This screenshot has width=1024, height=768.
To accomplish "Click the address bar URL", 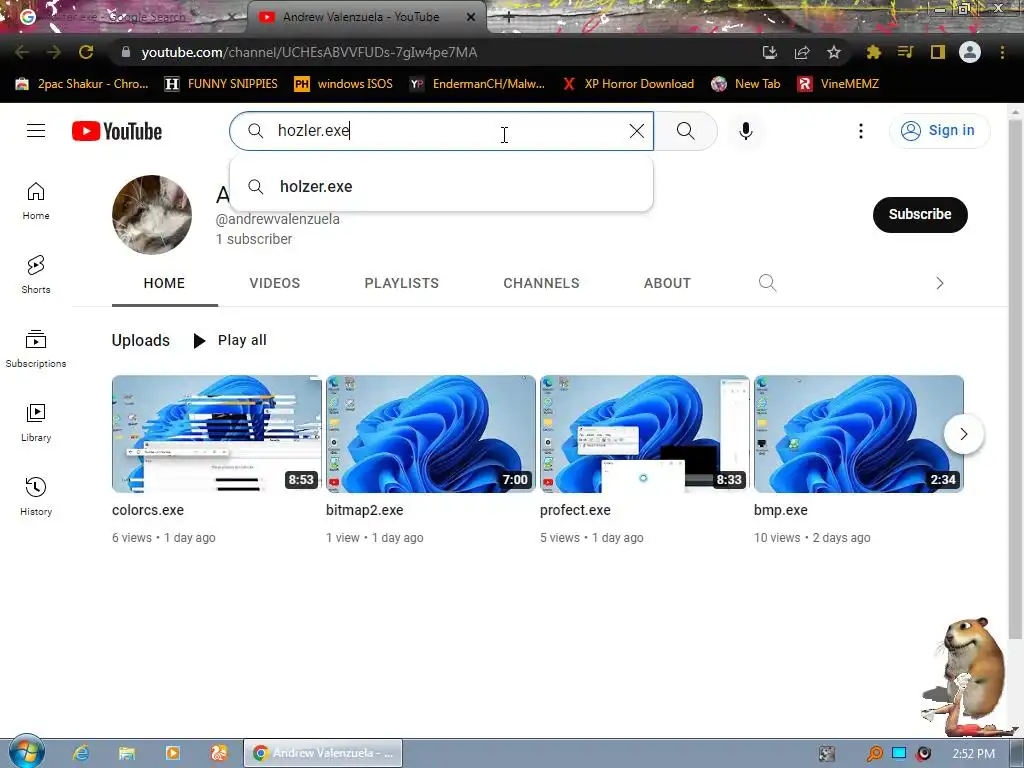I will point(309,52).
